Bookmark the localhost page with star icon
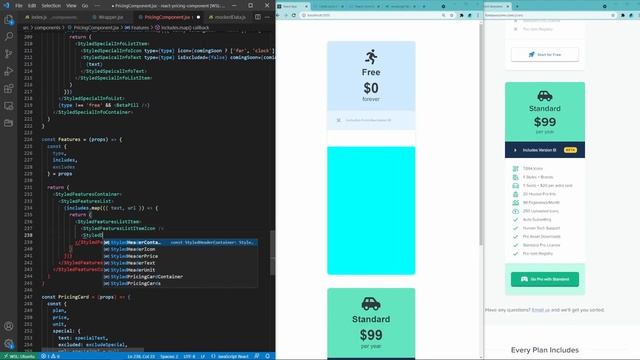Screen dimensions: 640x360 click(x=451, y=15)
